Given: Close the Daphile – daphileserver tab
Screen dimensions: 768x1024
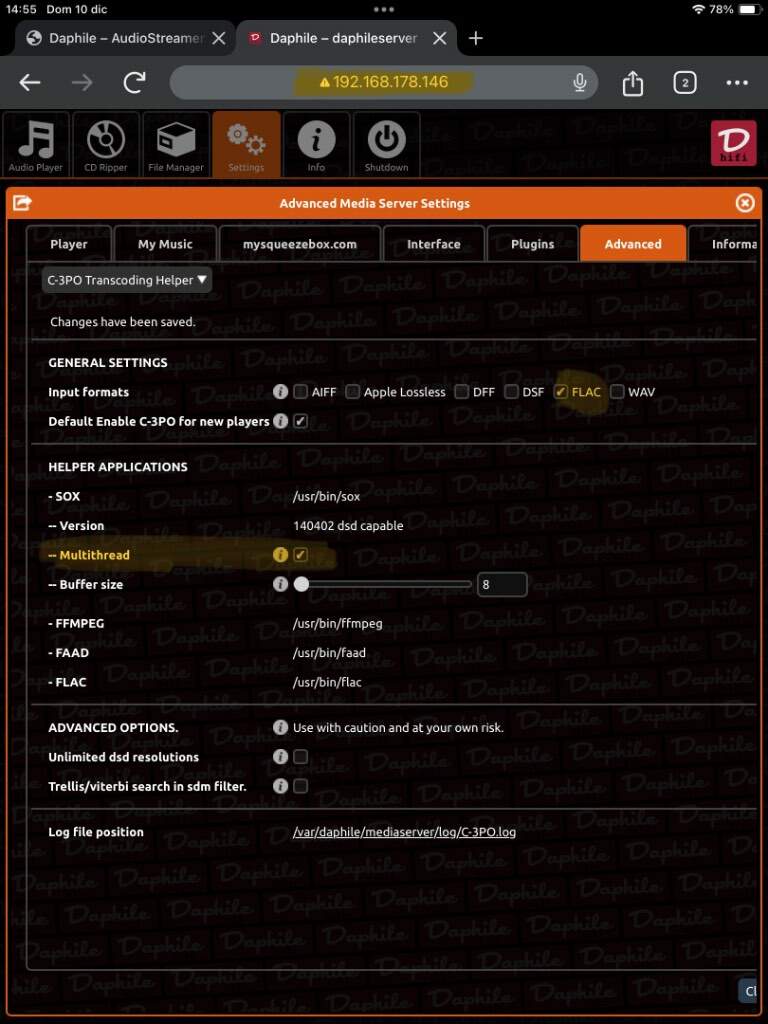Looking at the screenshot, I should click(x=440, y=39).
